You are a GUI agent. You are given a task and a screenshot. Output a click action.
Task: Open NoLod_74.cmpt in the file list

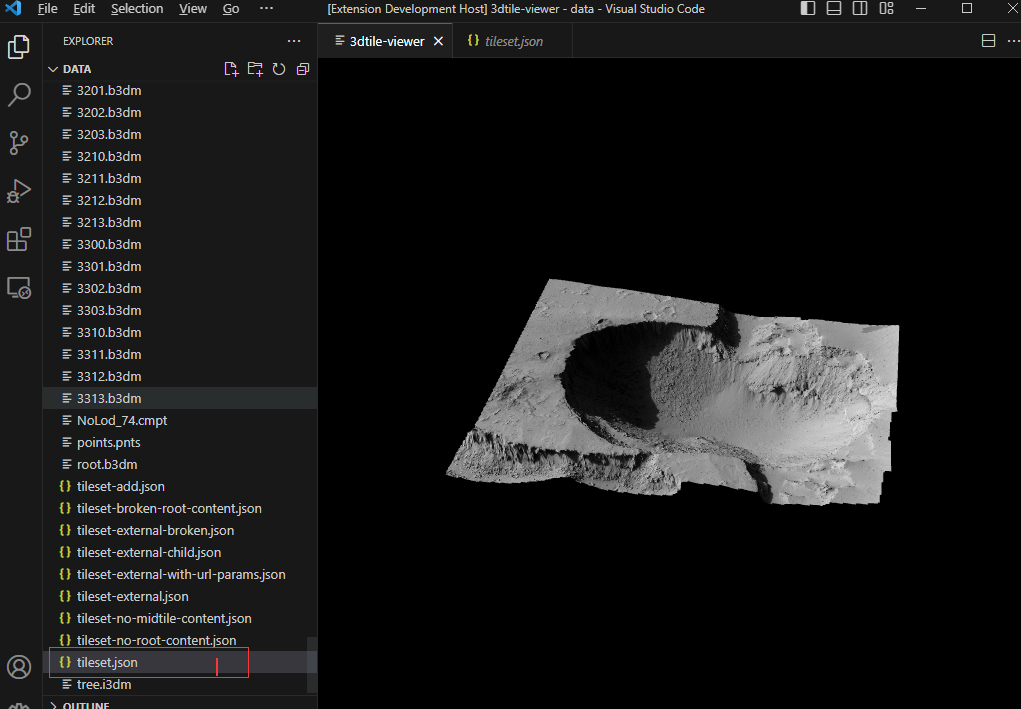(x=180, y=421)
